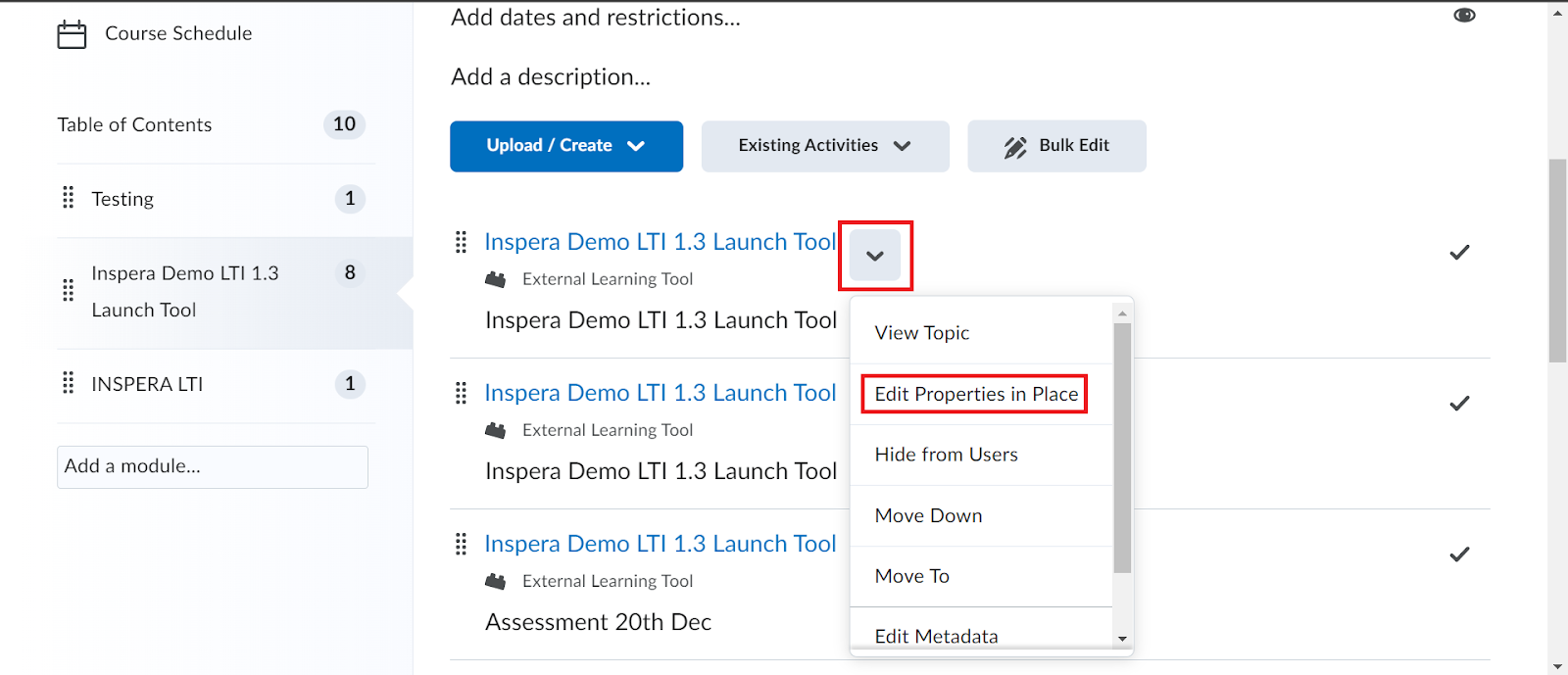Click the count badge 8 on Inspera module
This screenshot has width=1568, height=675.
pyautogui.click(x=350, y=272)
